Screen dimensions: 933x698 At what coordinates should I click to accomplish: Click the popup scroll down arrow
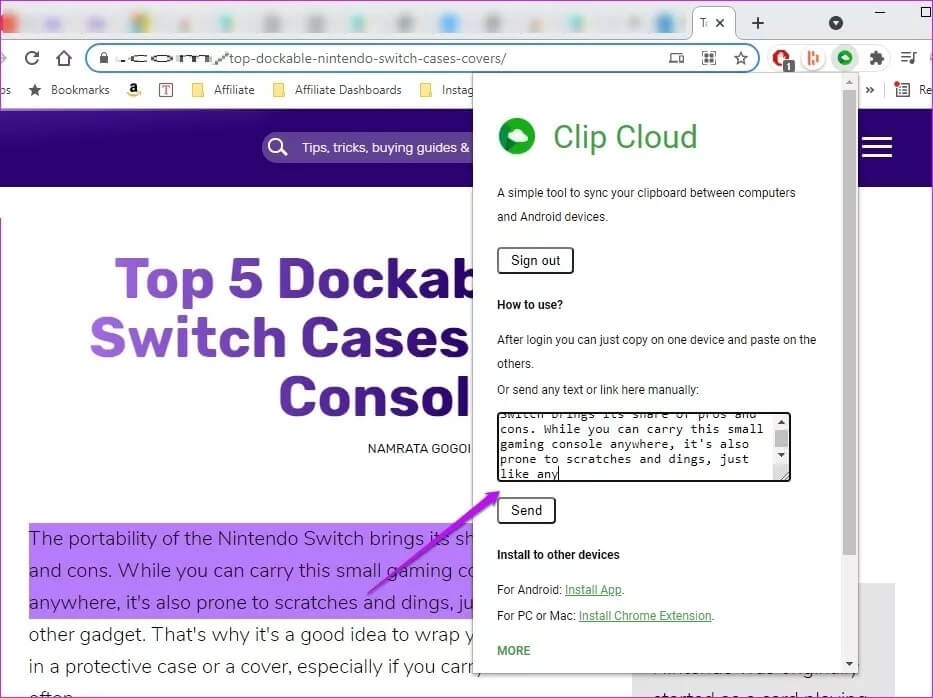click(x=849, y=663)
